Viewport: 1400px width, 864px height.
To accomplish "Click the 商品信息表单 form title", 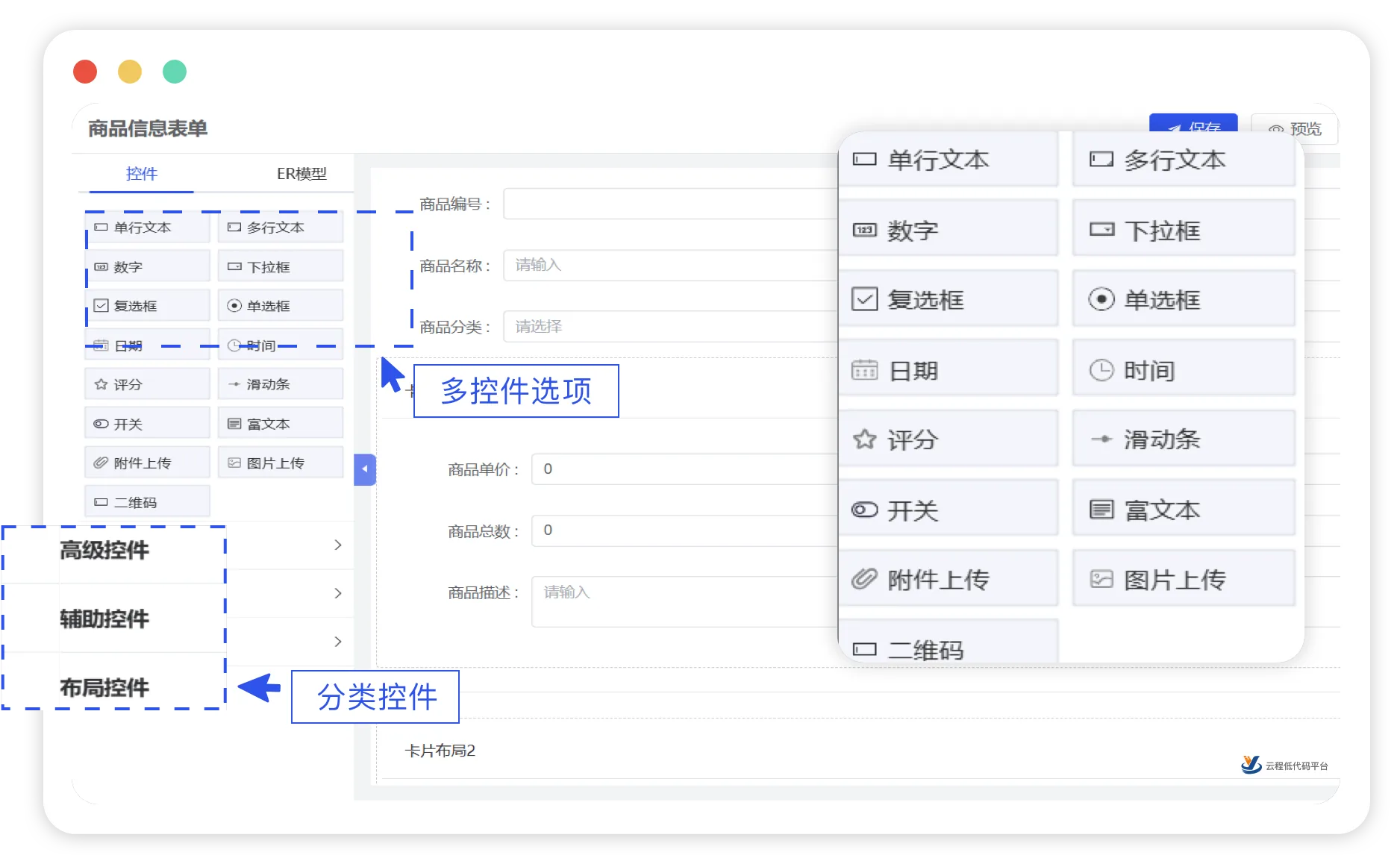I will [x=147, y=128].
